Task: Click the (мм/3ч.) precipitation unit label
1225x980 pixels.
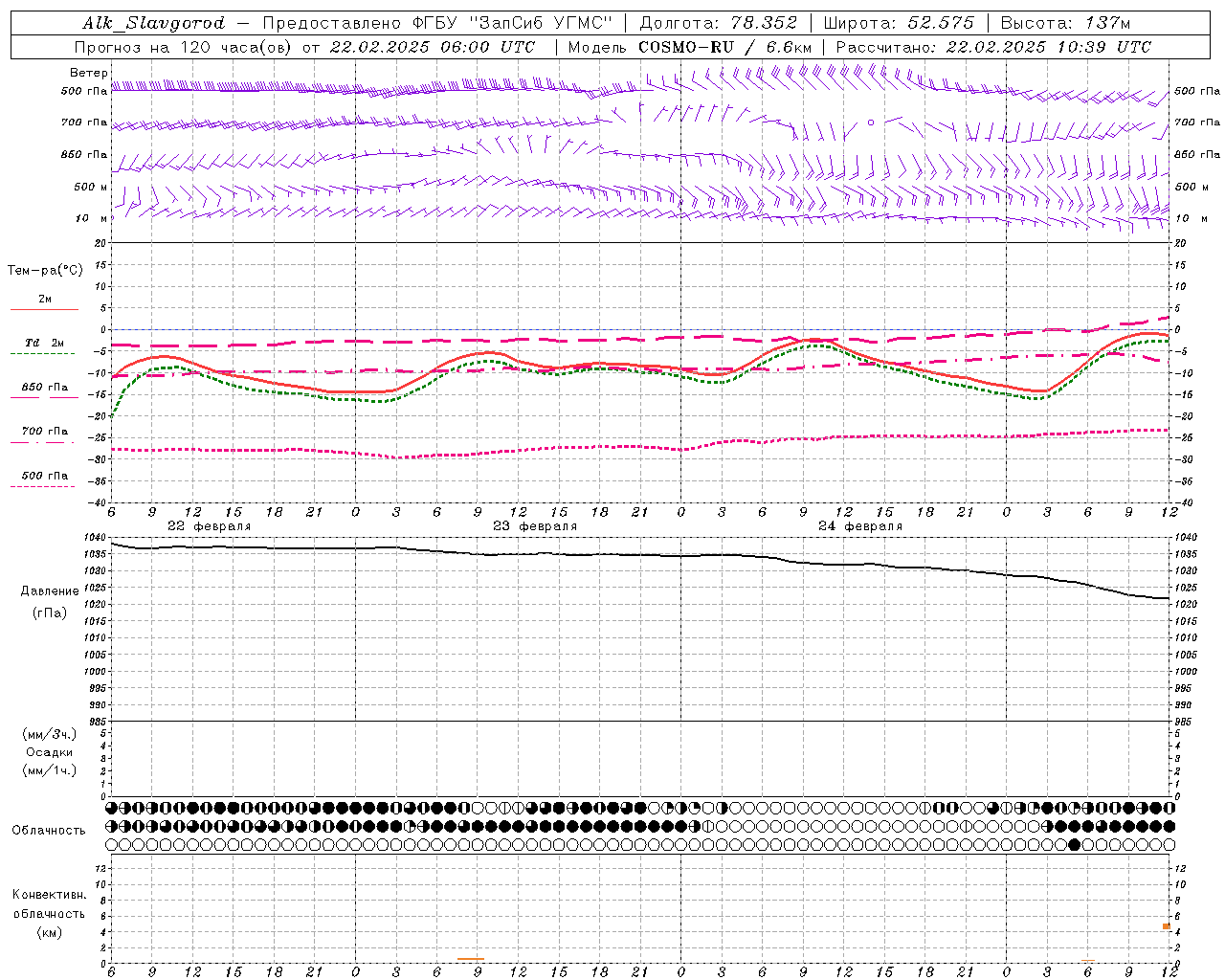Action: [x=50, y=734]
